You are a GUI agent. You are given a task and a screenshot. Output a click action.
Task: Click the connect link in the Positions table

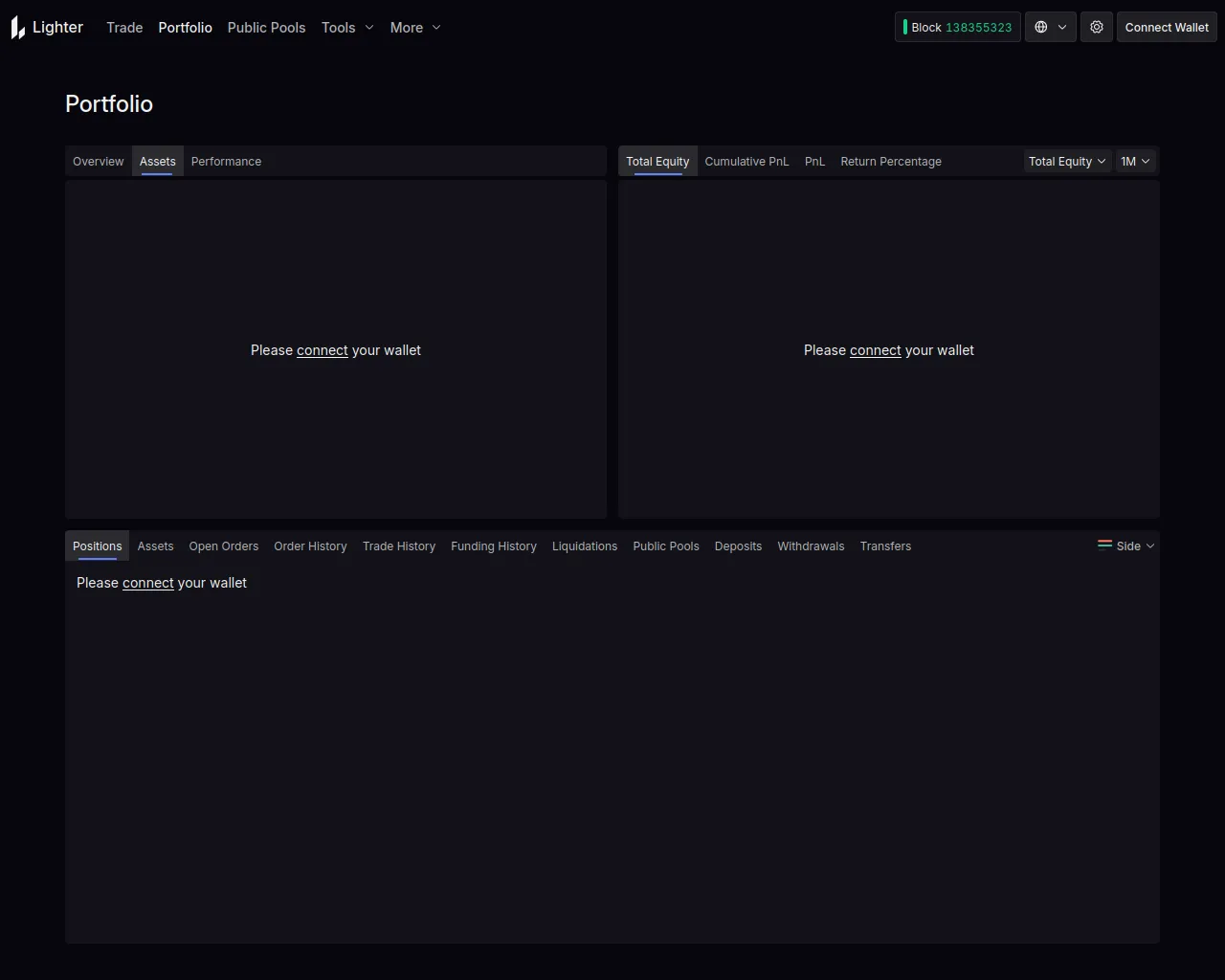[148, 583]
